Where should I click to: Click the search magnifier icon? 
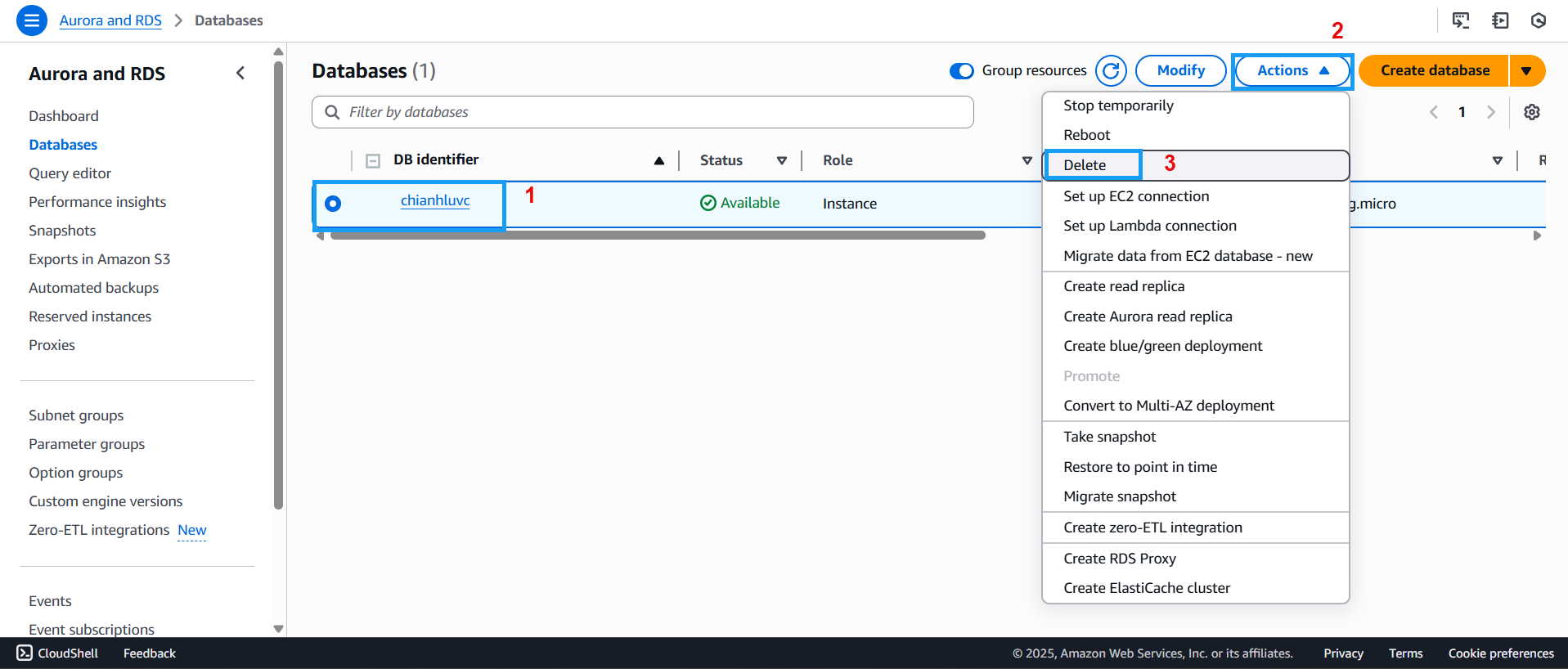(x=332, y=112)
